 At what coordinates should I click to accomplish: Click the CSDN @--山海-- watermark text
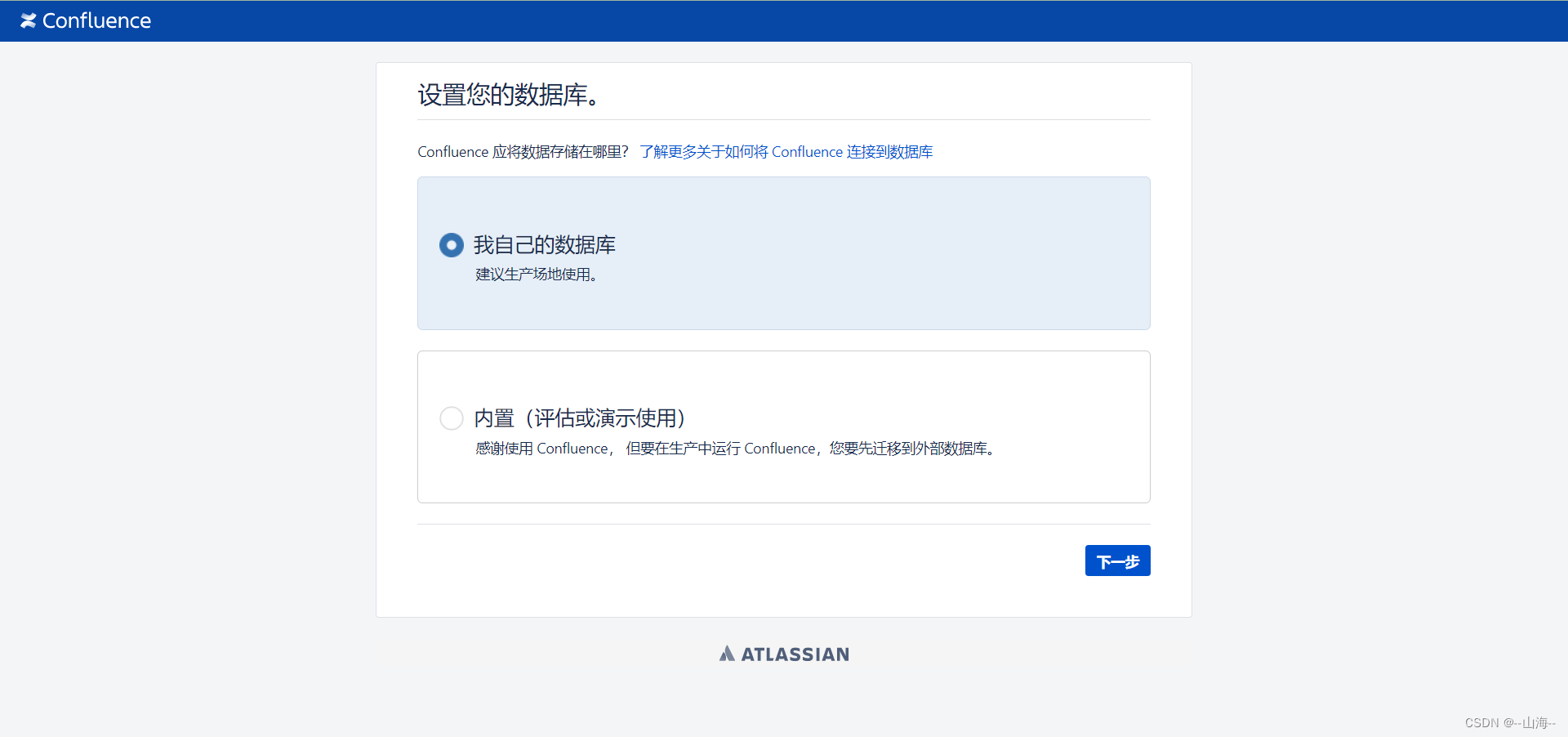tap(1508, 722)
